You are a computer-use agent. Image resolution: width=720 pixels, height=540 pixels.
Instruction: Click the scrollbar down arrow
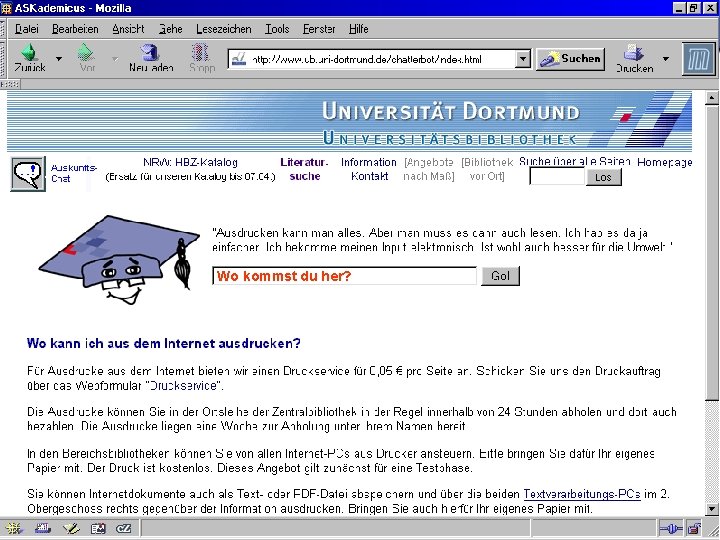click(x=712, y=508)
